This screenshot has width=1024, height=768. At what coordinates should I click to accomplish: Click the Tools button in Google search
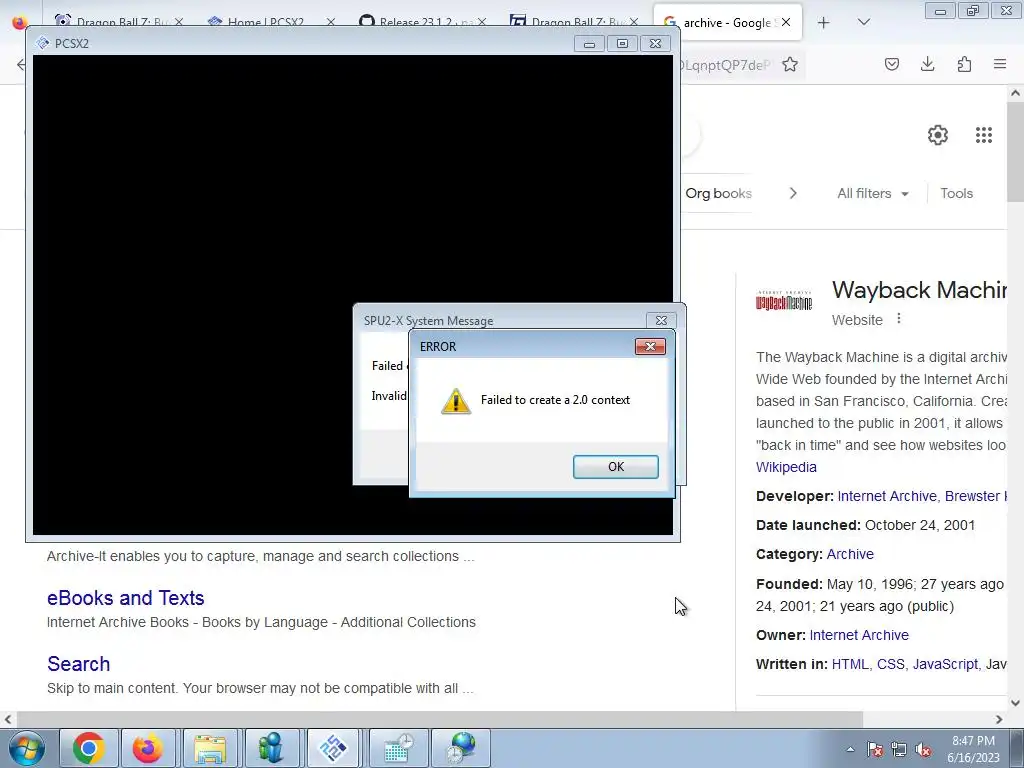(956, 193)
